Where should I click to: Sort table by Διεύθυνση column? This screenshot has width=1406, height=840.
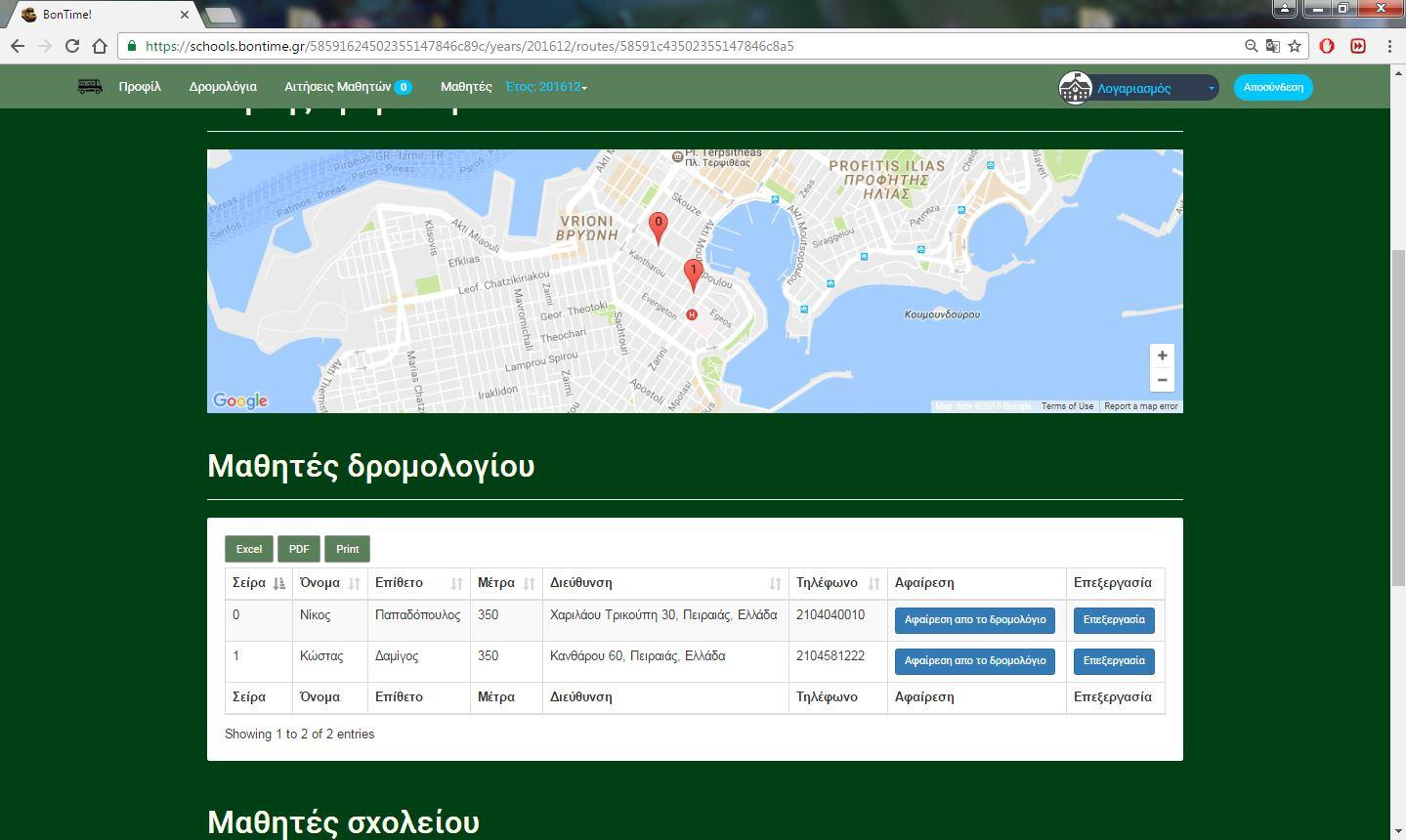(x=665, y=583)
